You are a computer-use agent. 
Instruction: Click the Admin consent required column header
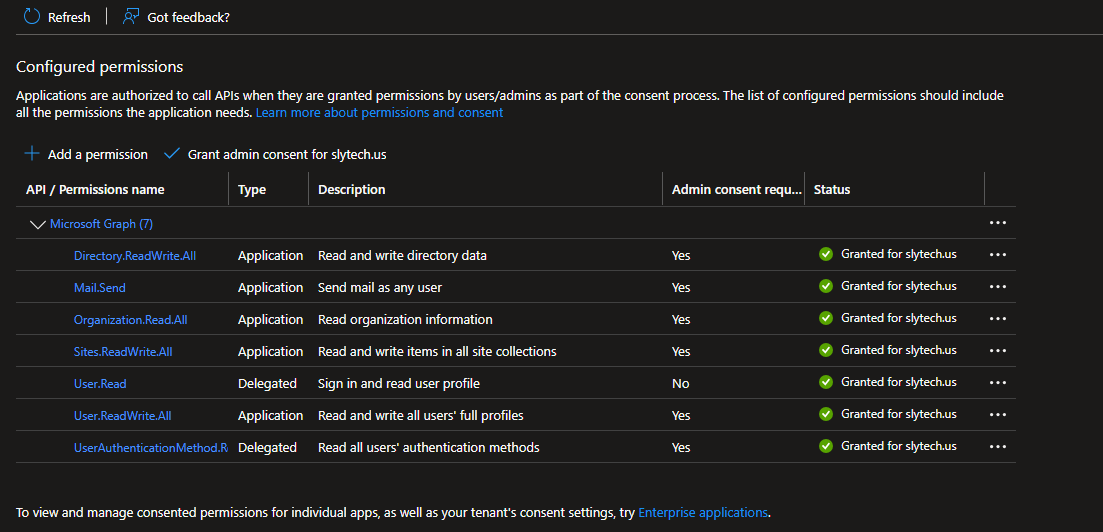(737, 189)
